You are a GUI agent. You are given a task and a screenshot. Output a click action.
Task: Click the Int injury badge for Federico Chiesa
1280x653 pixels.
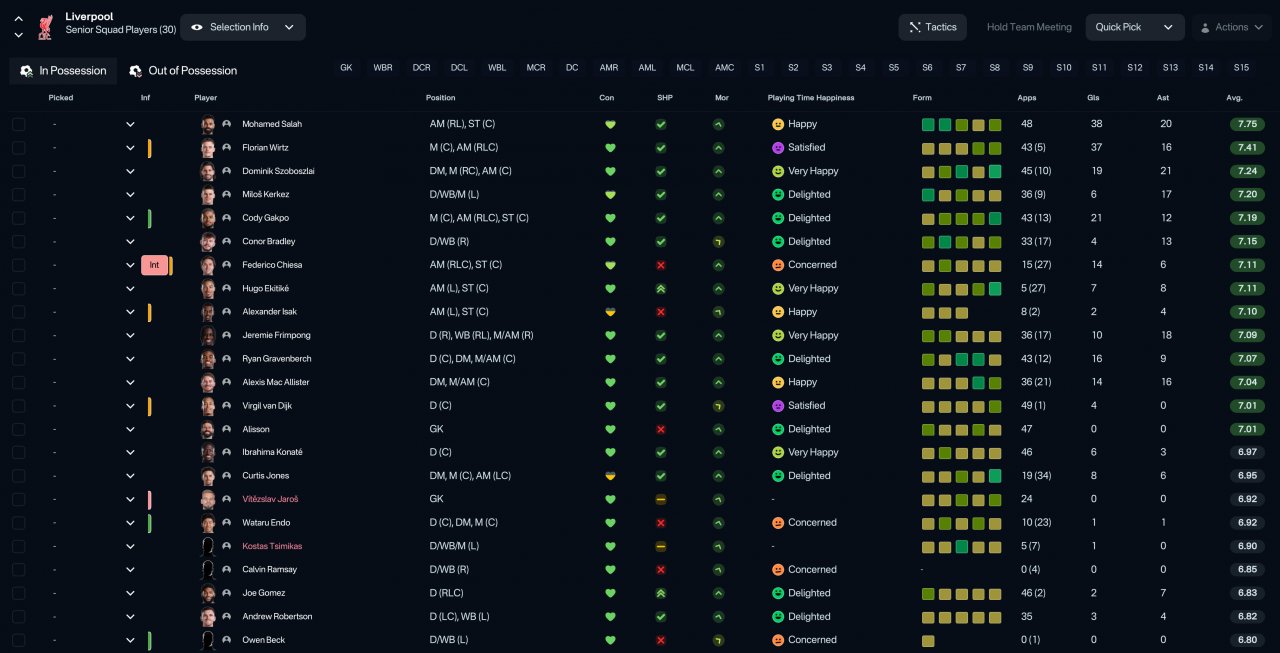pyautogui.click(x=154, y=265)
